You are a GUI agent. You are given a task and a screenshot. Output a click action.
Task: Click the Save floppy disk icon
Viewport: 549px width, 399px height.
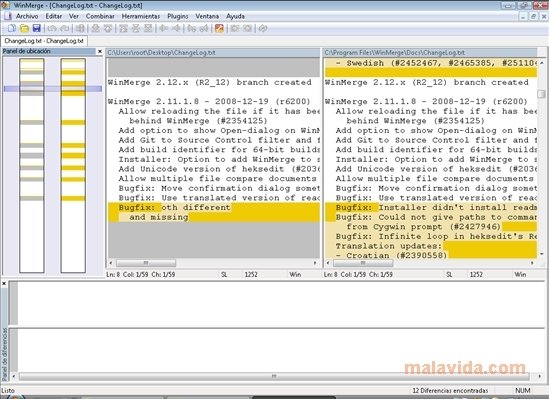click(x=36, y=28)
